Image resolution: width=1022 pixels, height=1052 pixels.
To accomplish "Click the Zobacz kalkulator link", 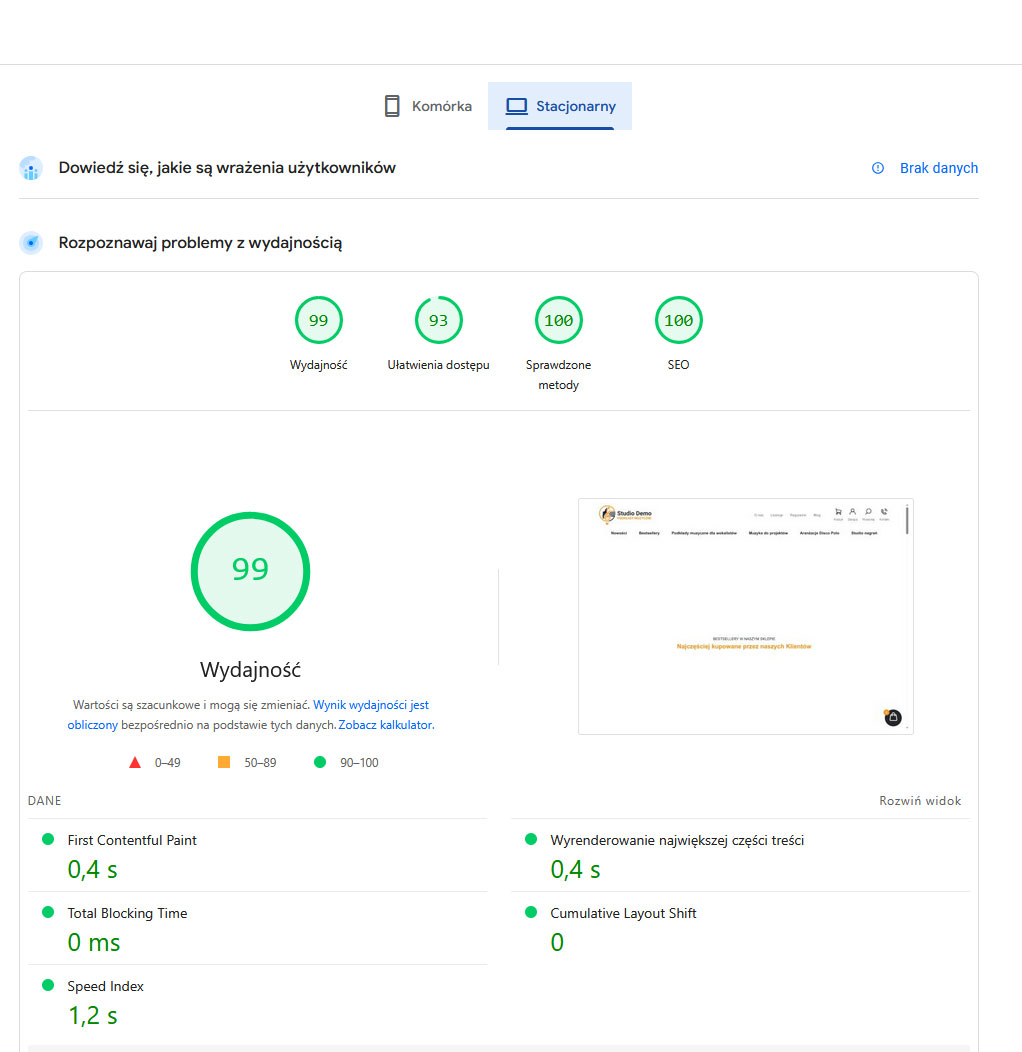I will point(385,724).
